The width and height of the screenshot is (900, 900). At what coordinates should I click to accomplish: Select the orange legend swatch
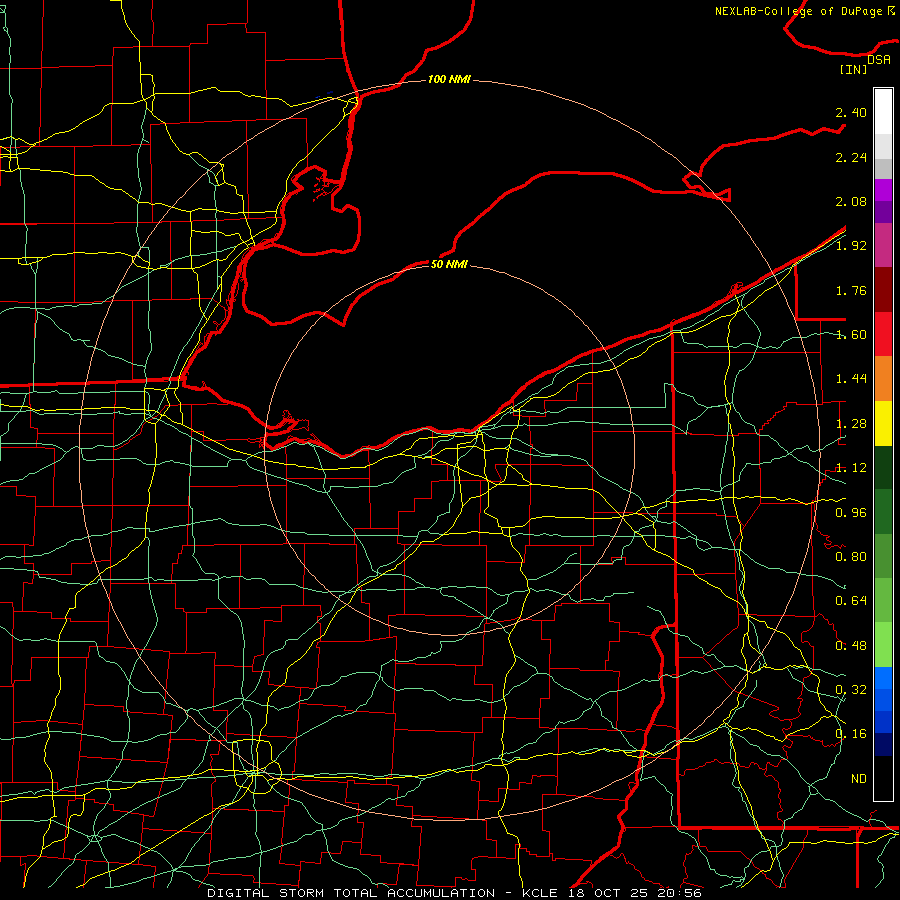(883, 379)
